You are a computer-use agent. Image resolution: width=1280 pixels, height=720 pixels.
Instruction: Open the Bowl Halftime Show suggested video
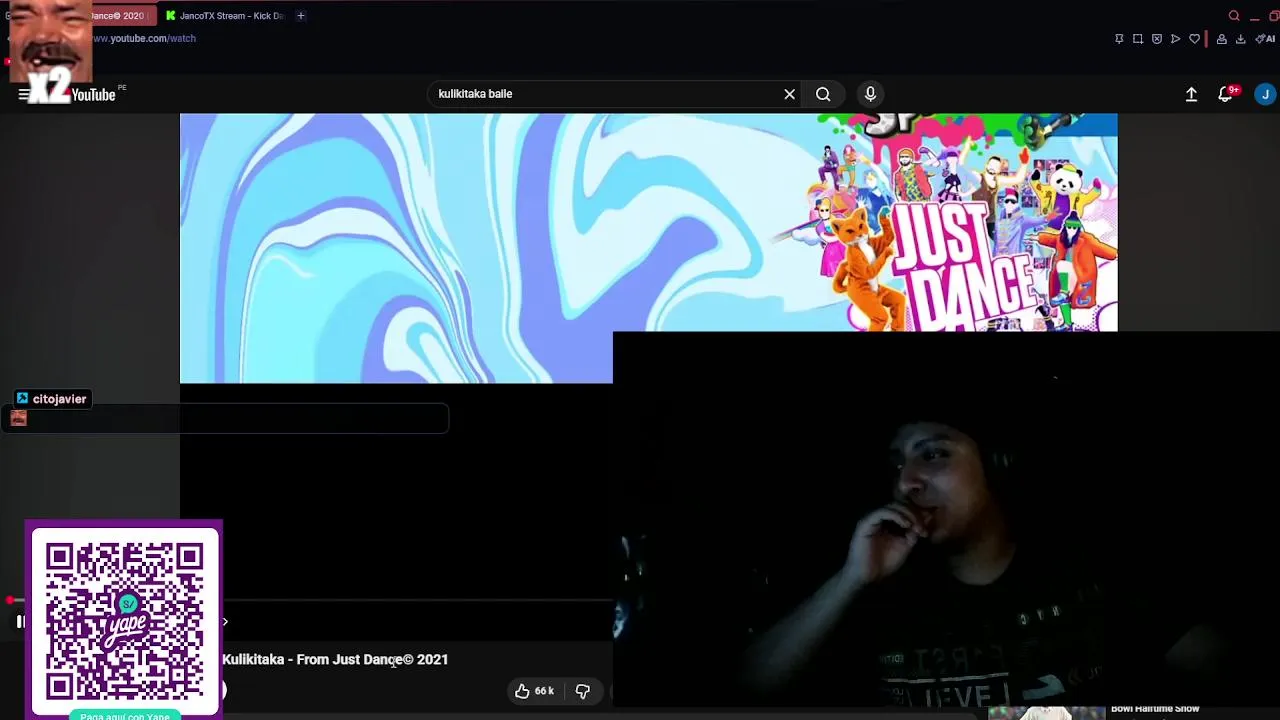tap(1155, 709)
